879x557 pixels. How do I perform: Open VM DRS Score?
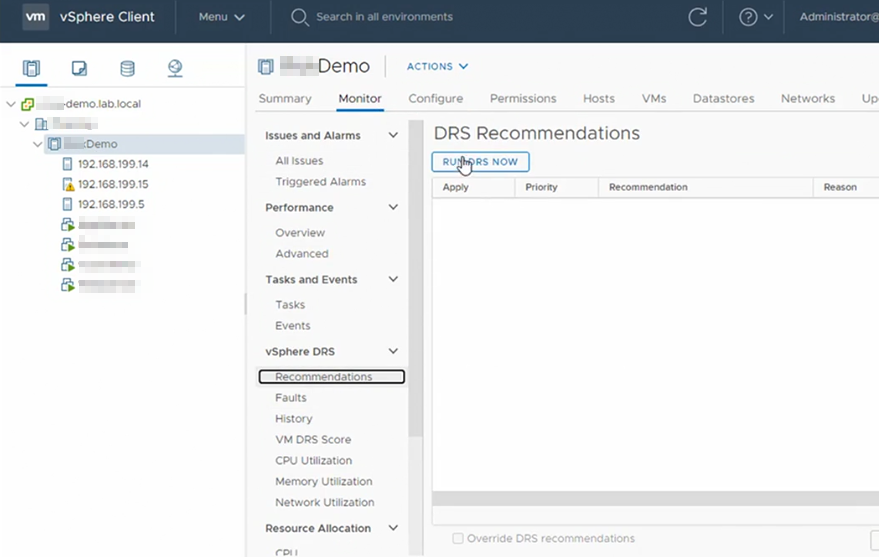point(313,440)
